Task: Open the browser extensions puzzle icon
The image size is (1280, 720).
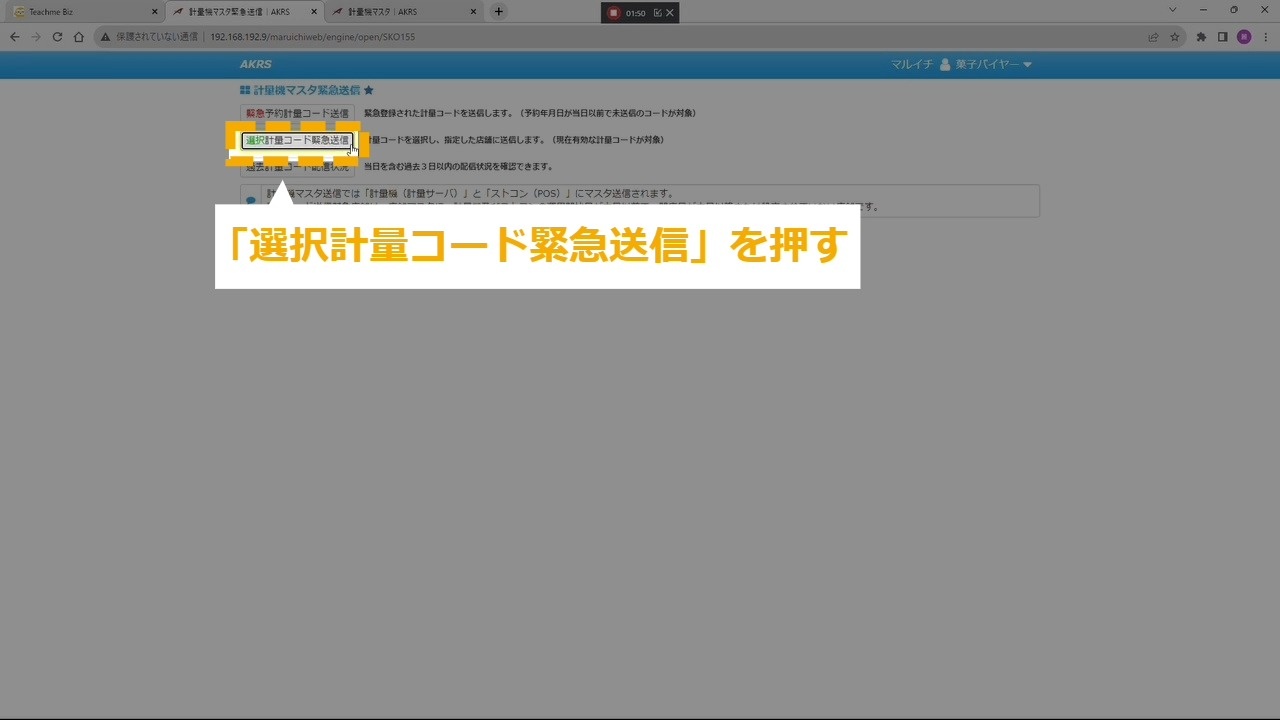Action: (1201, 37)
